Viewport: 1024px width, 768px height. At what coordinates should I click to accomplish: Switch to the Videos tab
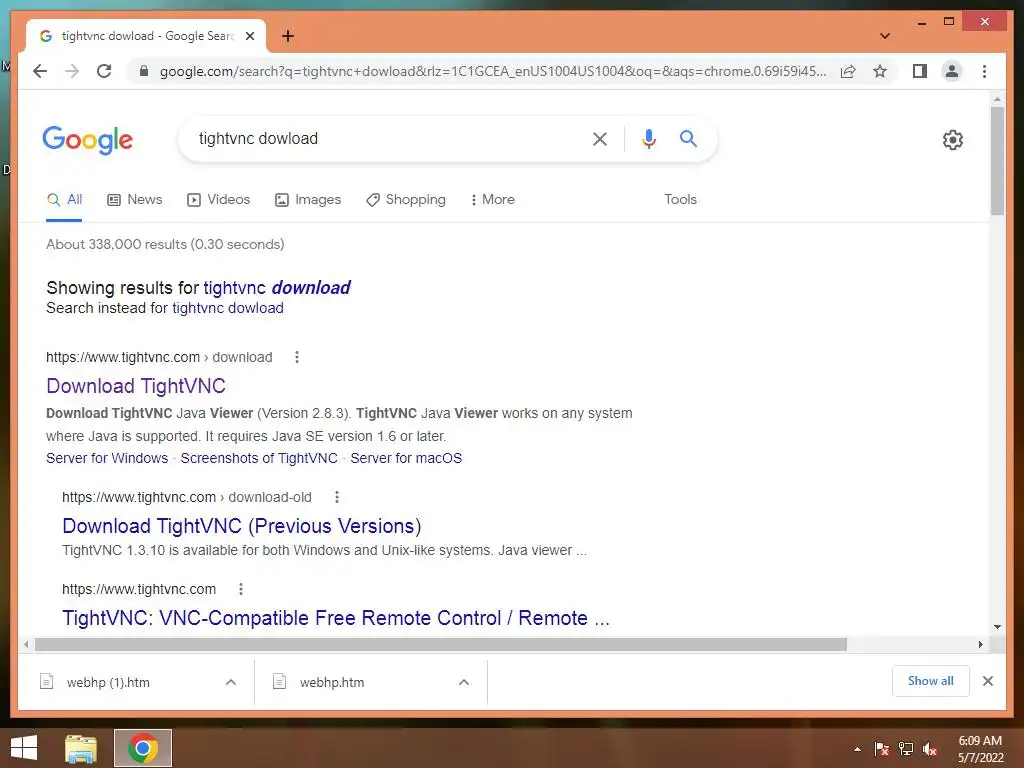219,200
